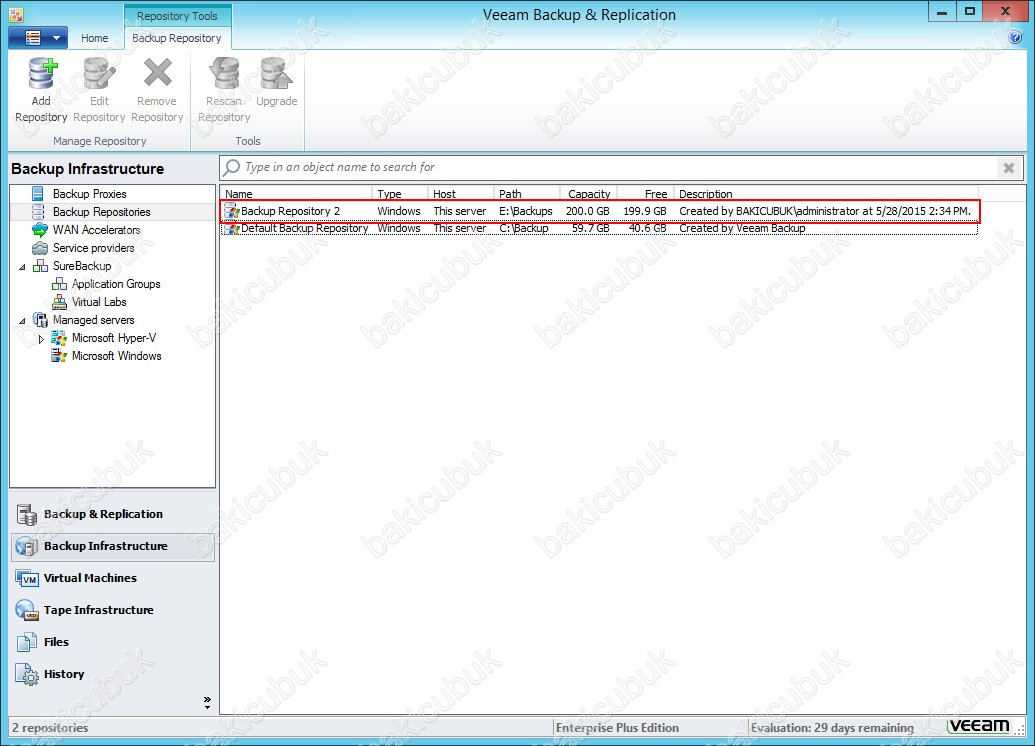Screen dimensions: 1035x746
Task: Sort by the Host column header
Action: coord(461,194)
